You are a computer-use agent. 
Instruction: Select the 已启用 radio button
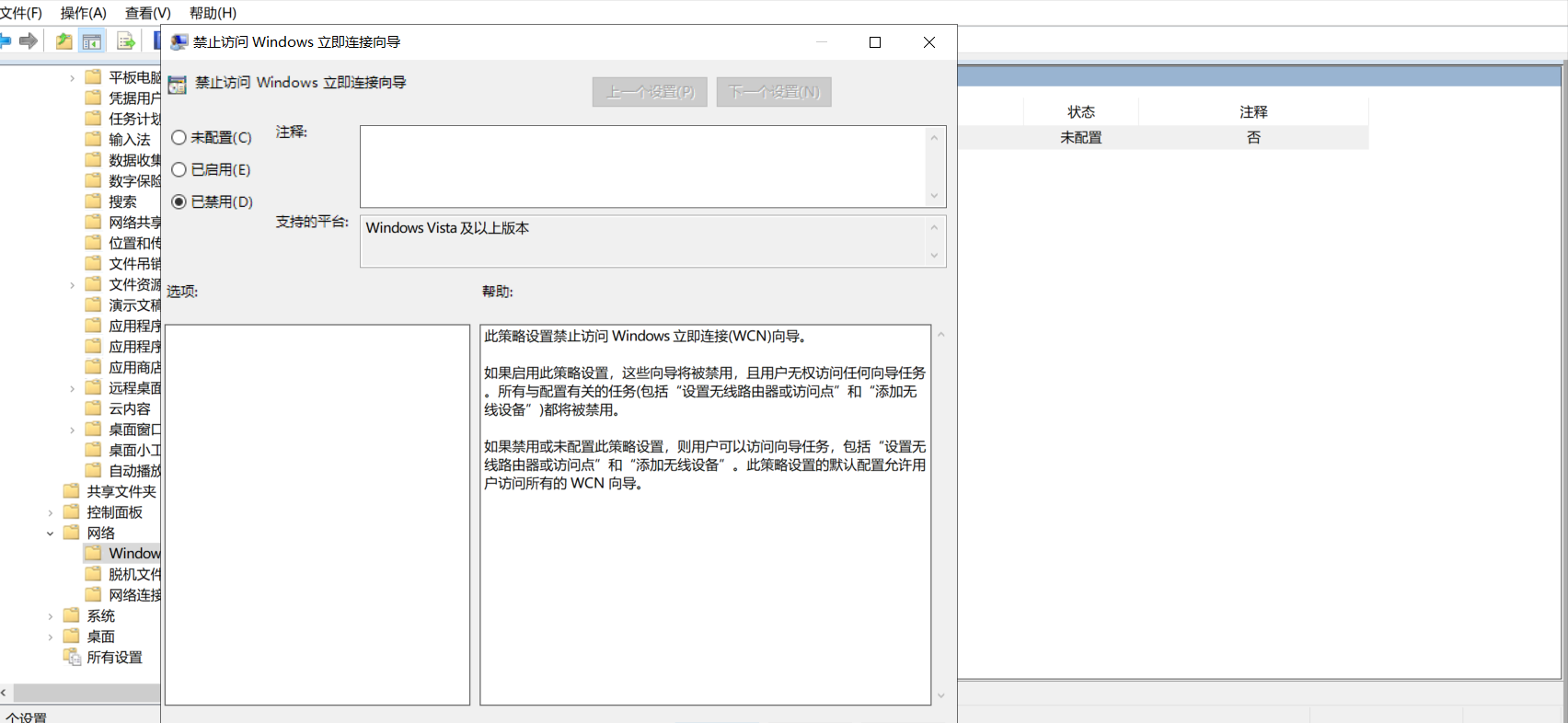point(179,169)
